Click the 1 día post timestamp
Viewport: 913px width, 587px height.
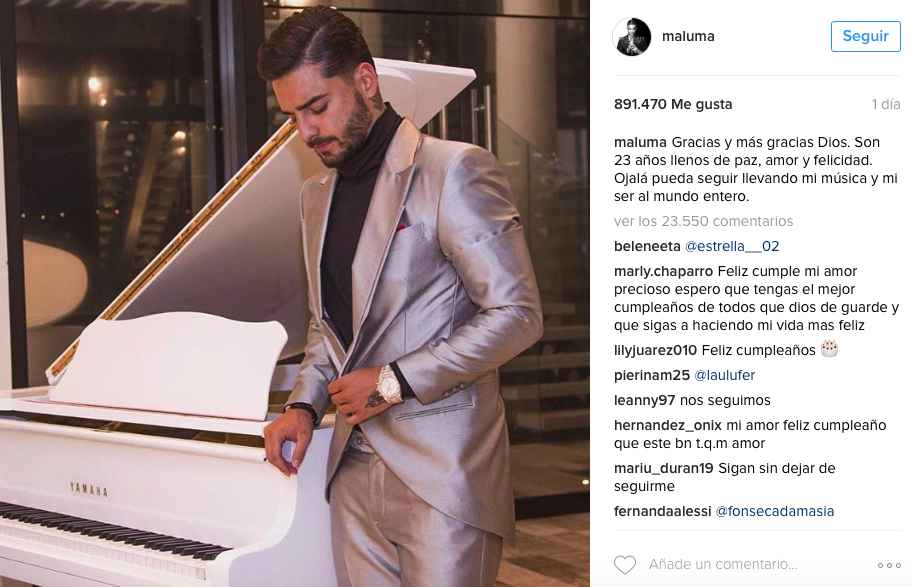tap(886, 104)
